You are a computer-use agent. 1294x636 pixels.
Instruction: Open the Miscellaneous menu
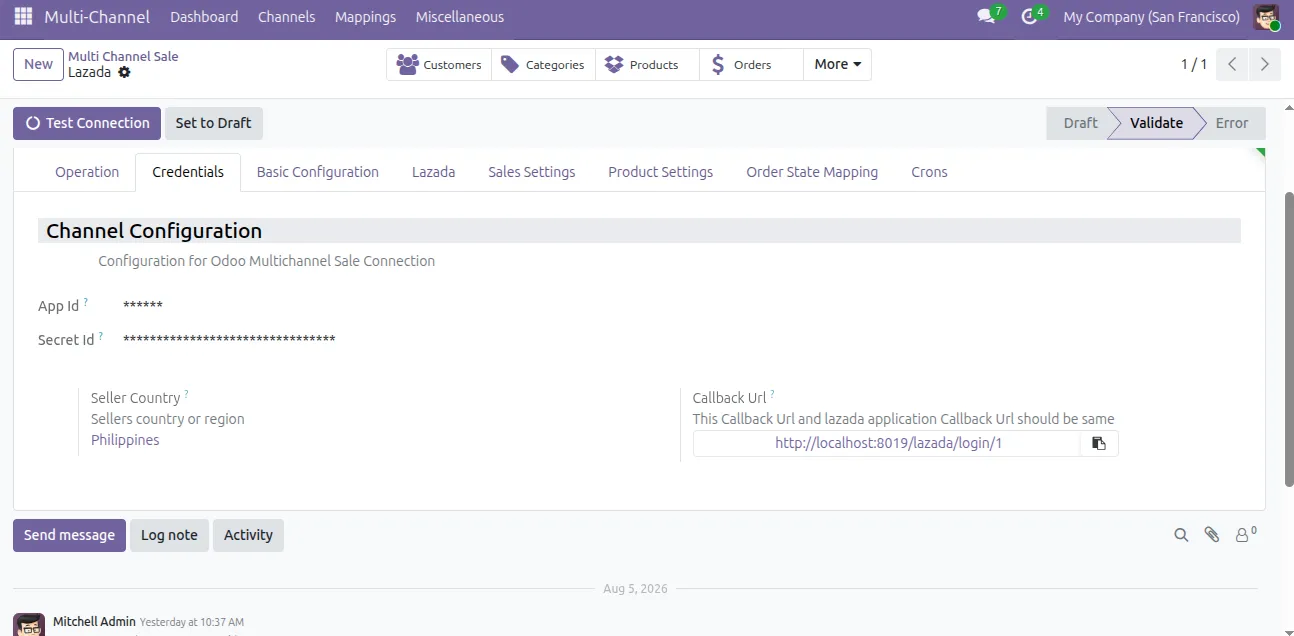click(x=460, y=17)
